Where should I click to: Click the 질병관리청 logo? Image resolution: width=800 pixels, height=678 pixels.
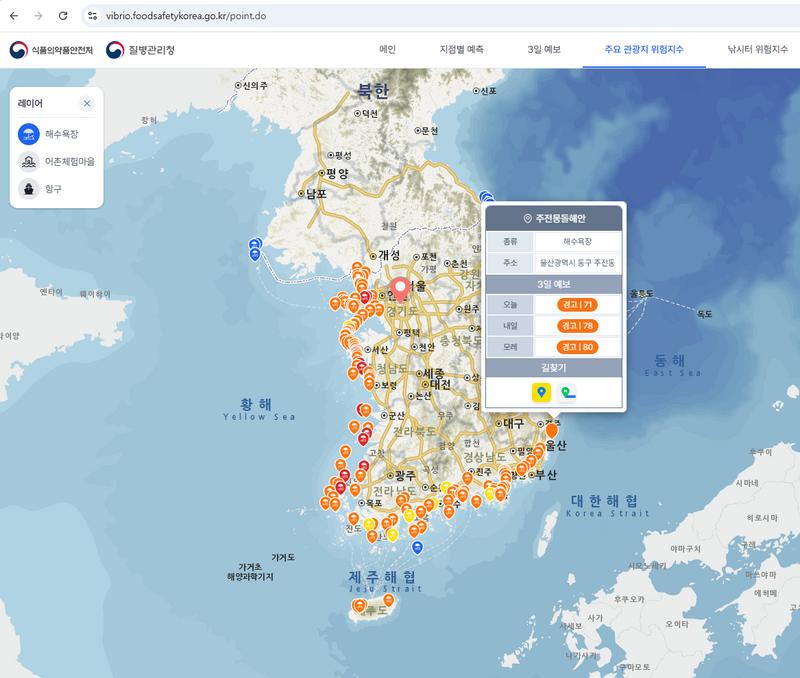140,49
